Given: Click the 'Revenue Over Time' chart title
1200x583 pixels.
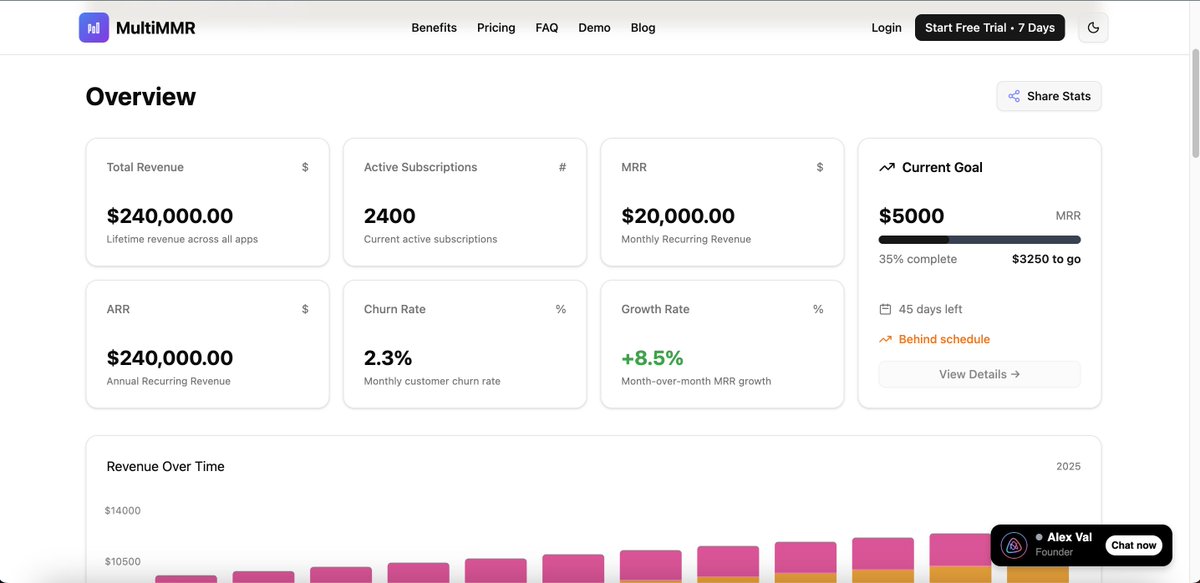Looking at the screenshot, I should [x=166, y=466].
